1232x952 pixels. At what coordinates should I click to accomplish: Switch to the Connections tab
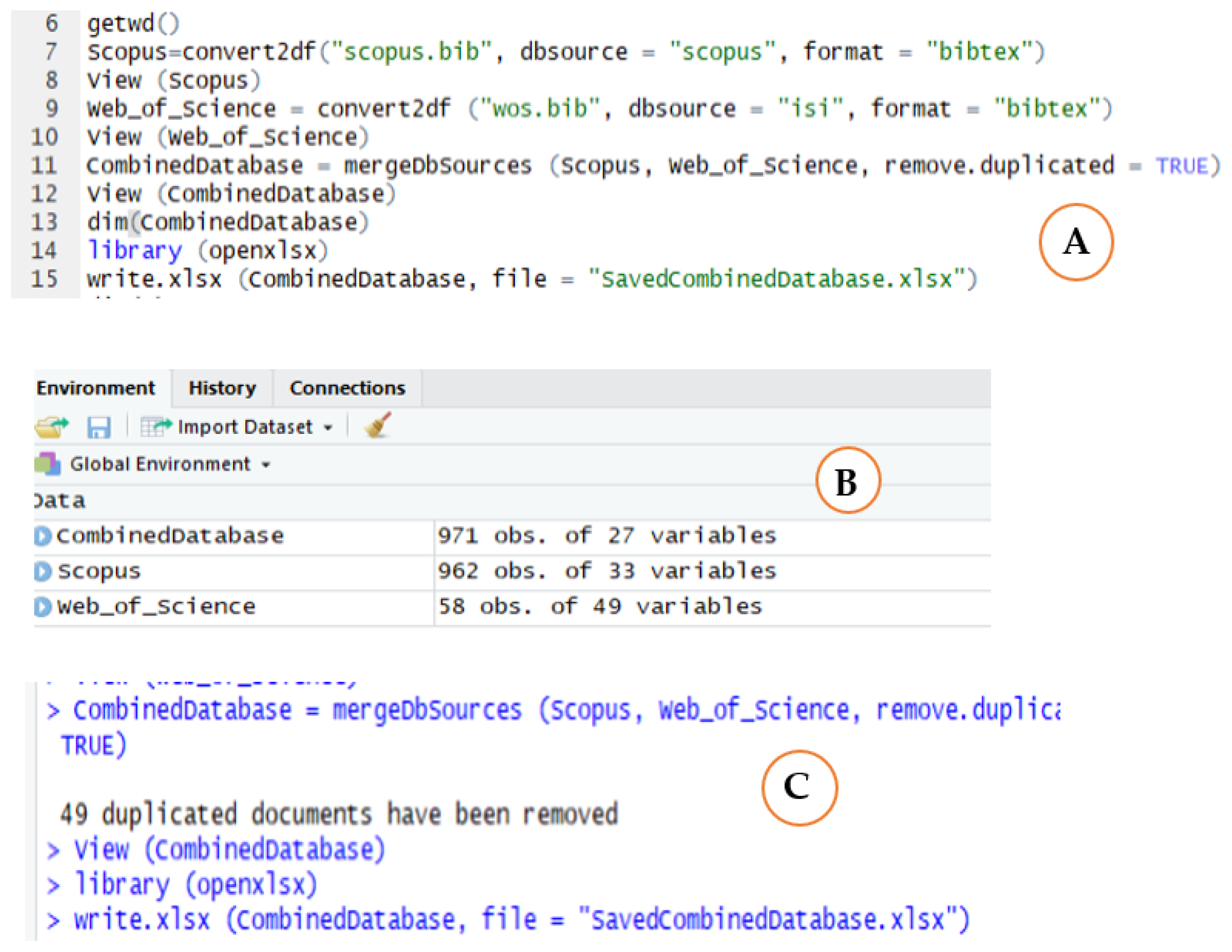pyautogui.click(x=347, y=388)
